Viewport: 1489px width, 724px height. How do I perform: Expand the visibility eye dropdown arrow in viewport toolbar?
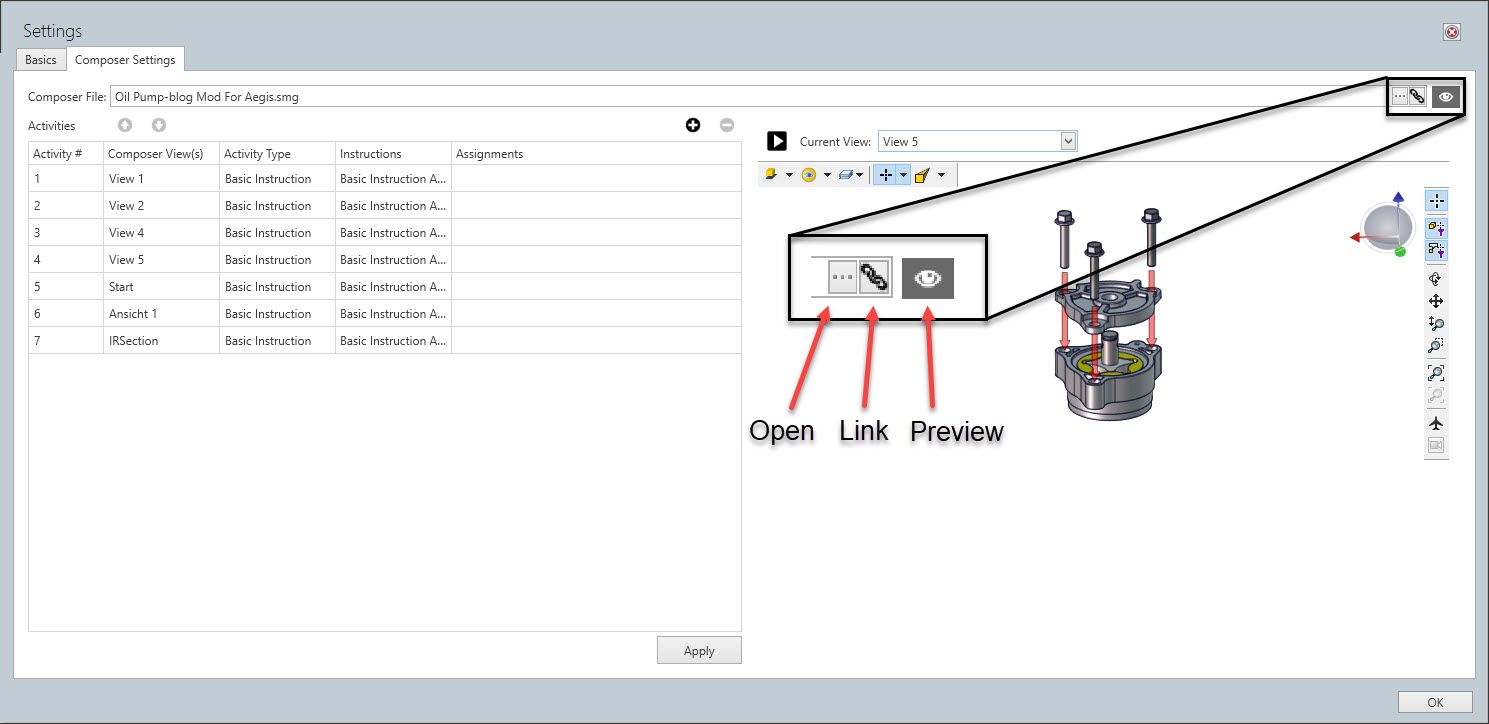(827, 175)
